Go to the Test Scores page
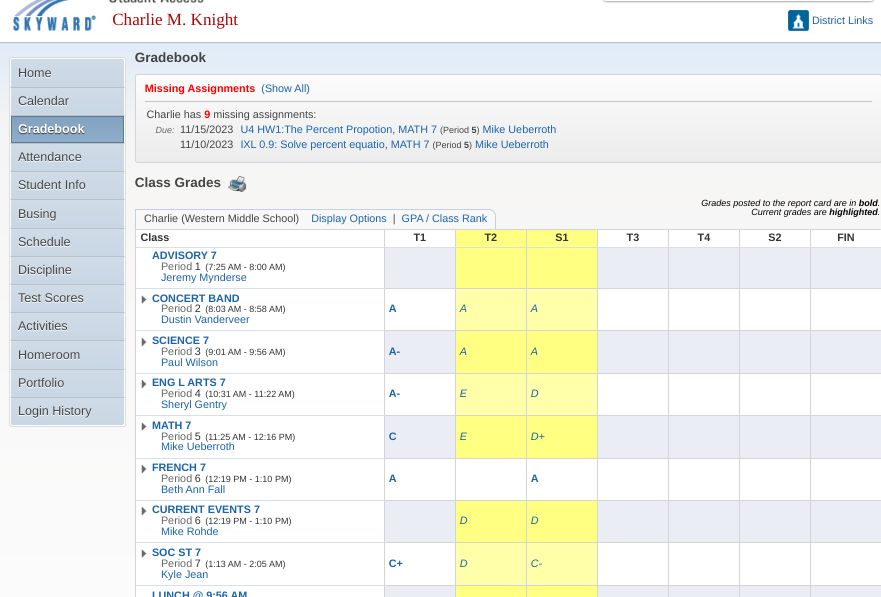 [51, 298]
